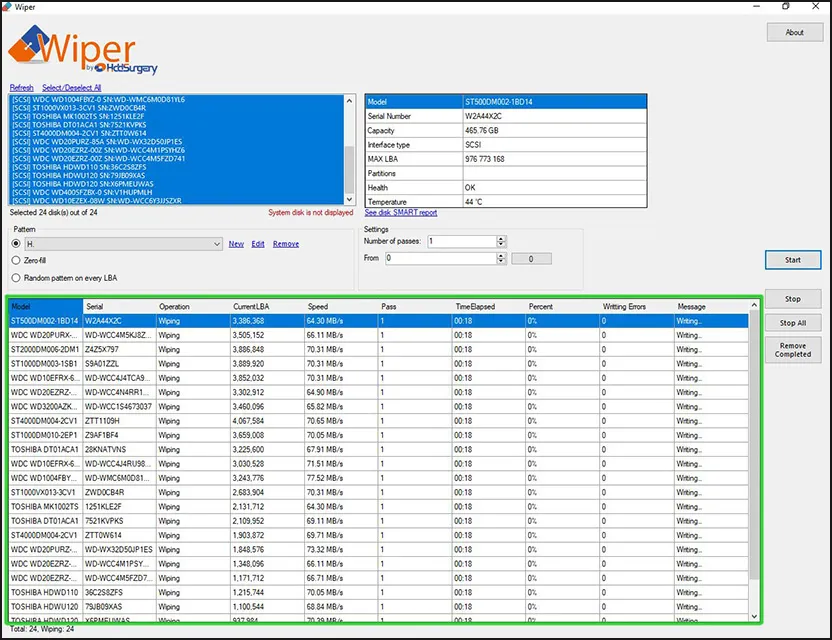Screen dimensions: 832x640
Task: Click up arrow of wiping table scrollbar
Action: [x=754, y=305]
